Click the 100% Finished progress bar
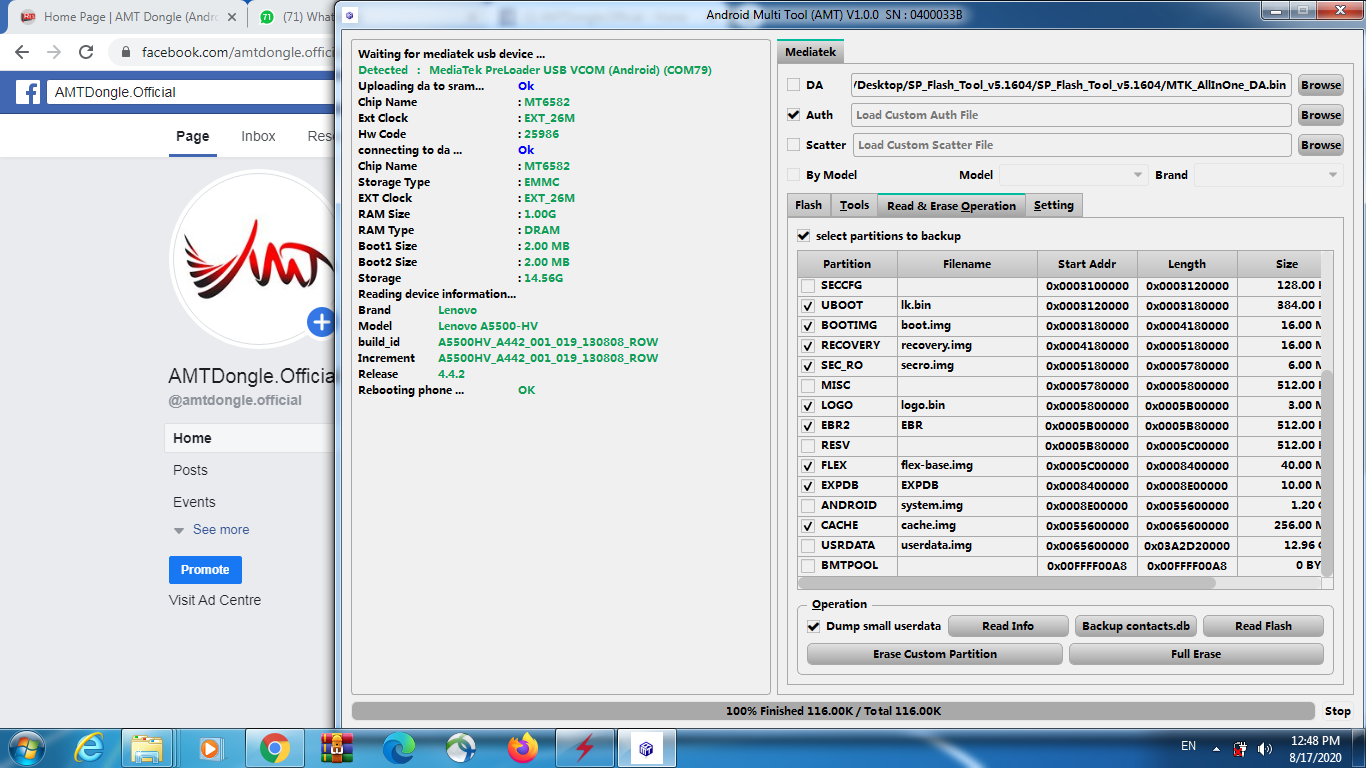Image resolution: width=1366 pixels, height=768 pixels. coord(833,711)
